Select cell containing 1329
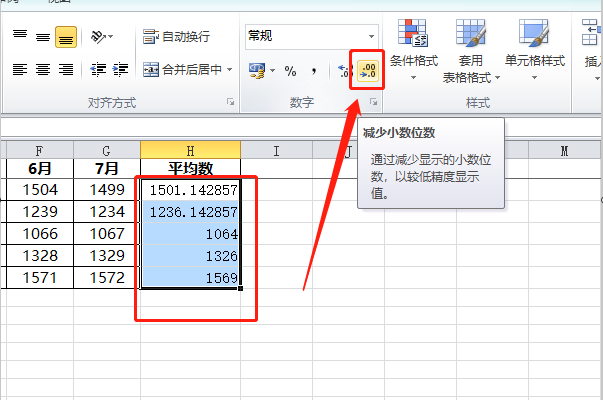603x400 pixels. 107,255
